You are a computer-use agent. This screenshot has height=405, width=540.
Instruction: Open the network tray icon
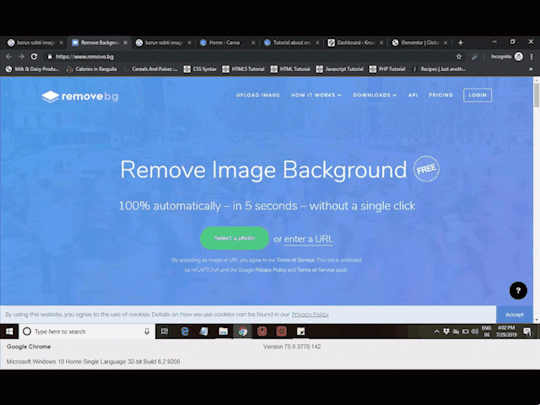point(456,331)
